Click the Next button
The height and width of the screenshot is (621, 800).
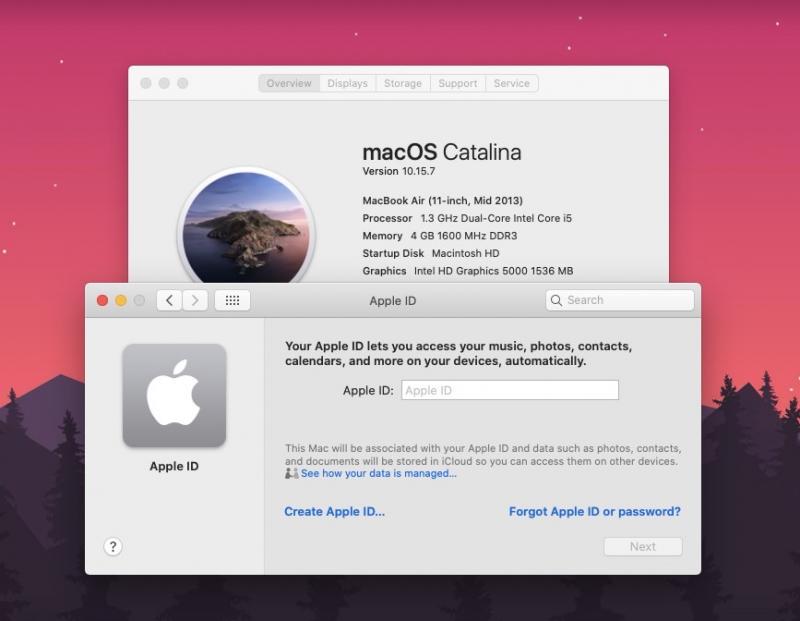point(643,547)
